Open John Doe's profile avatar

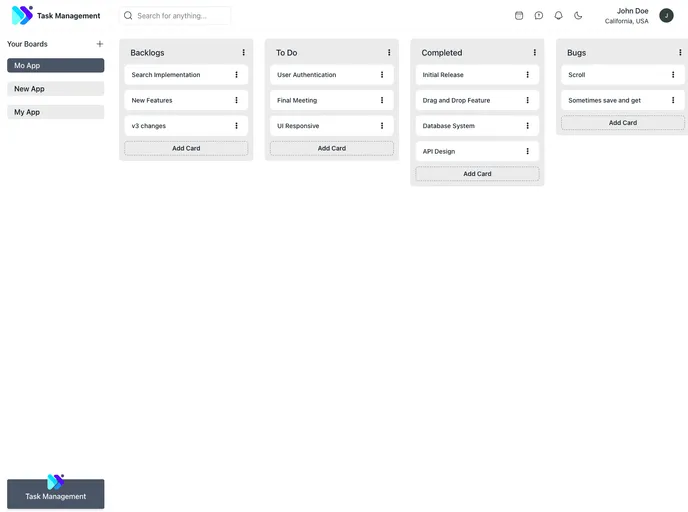666,16
